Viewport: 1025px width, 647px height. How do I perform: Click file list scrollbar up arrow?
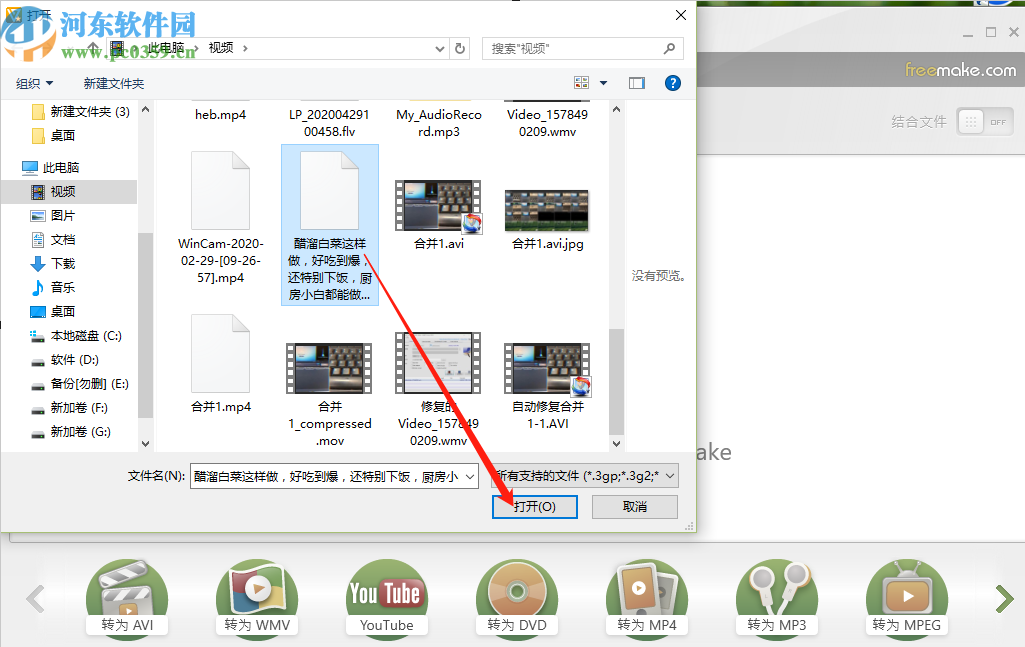[x=616, y=109]
